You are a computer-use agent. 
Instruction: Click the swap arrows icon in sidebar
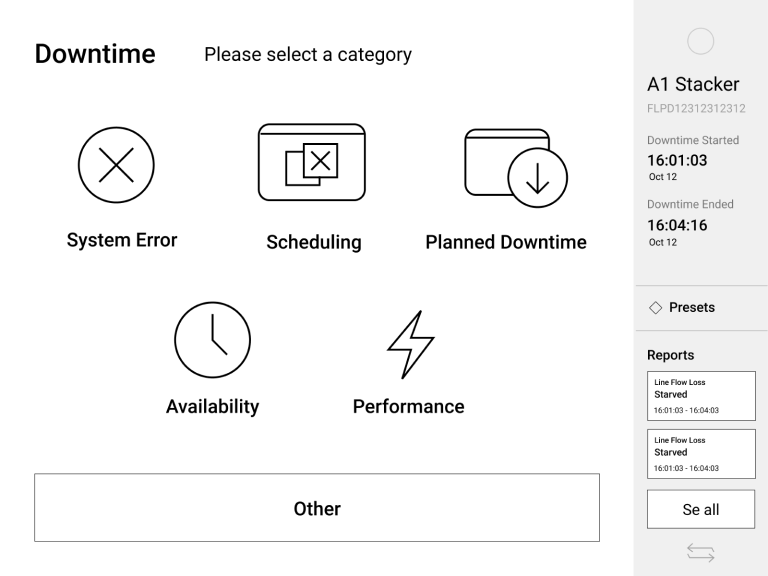click(x=701, y=550)
